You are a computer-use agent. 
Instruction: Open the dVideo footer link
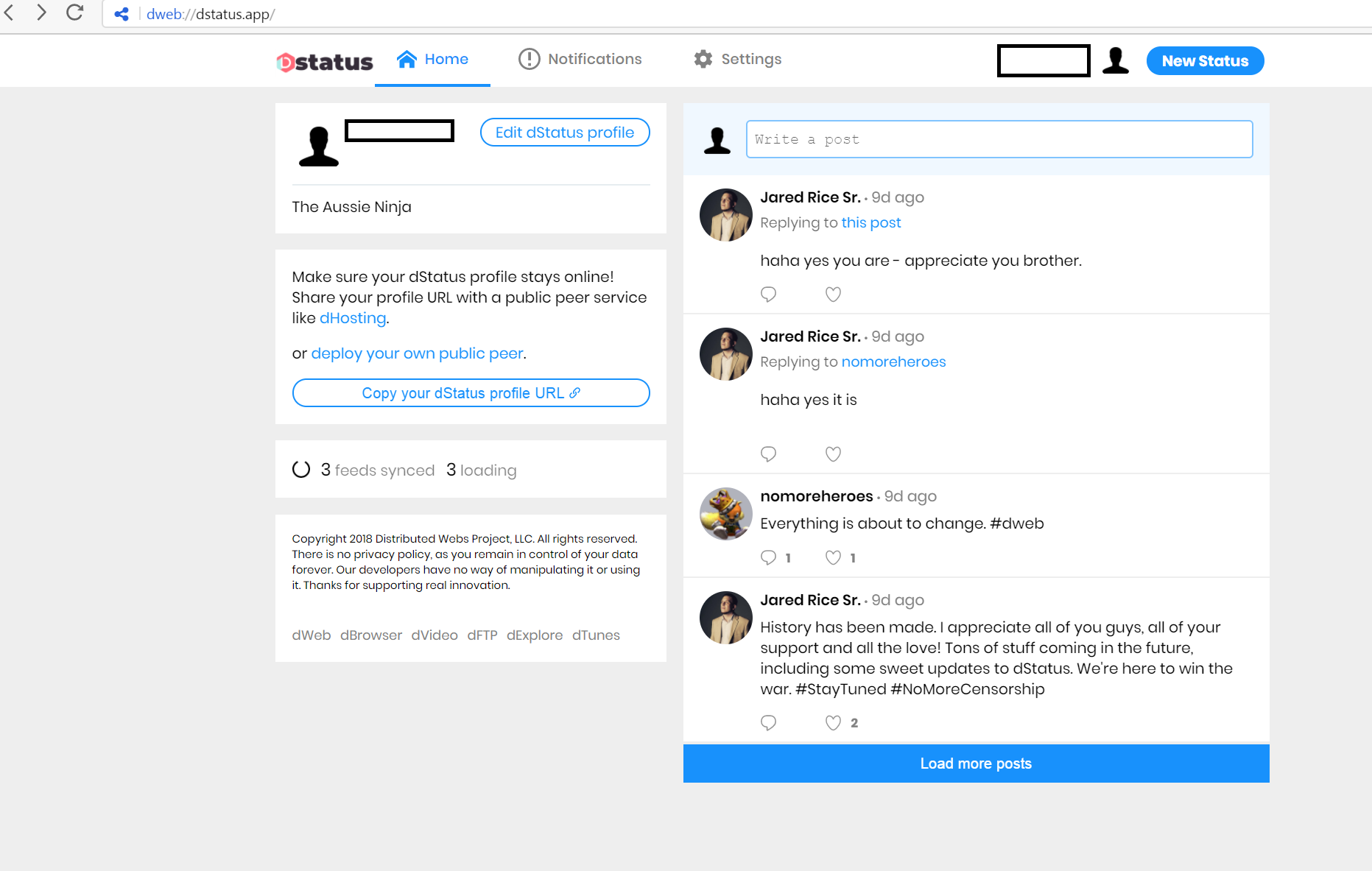point(435,635)
